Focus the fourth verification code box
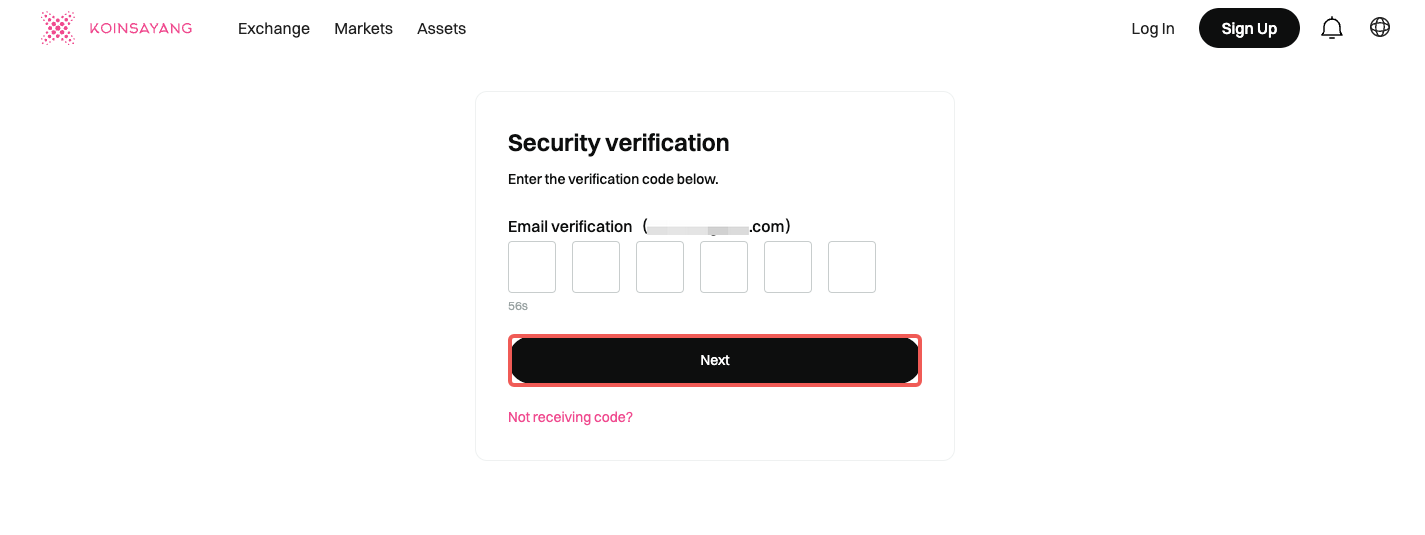Screen dimensions: 1425x535 (x=724, y=267)
